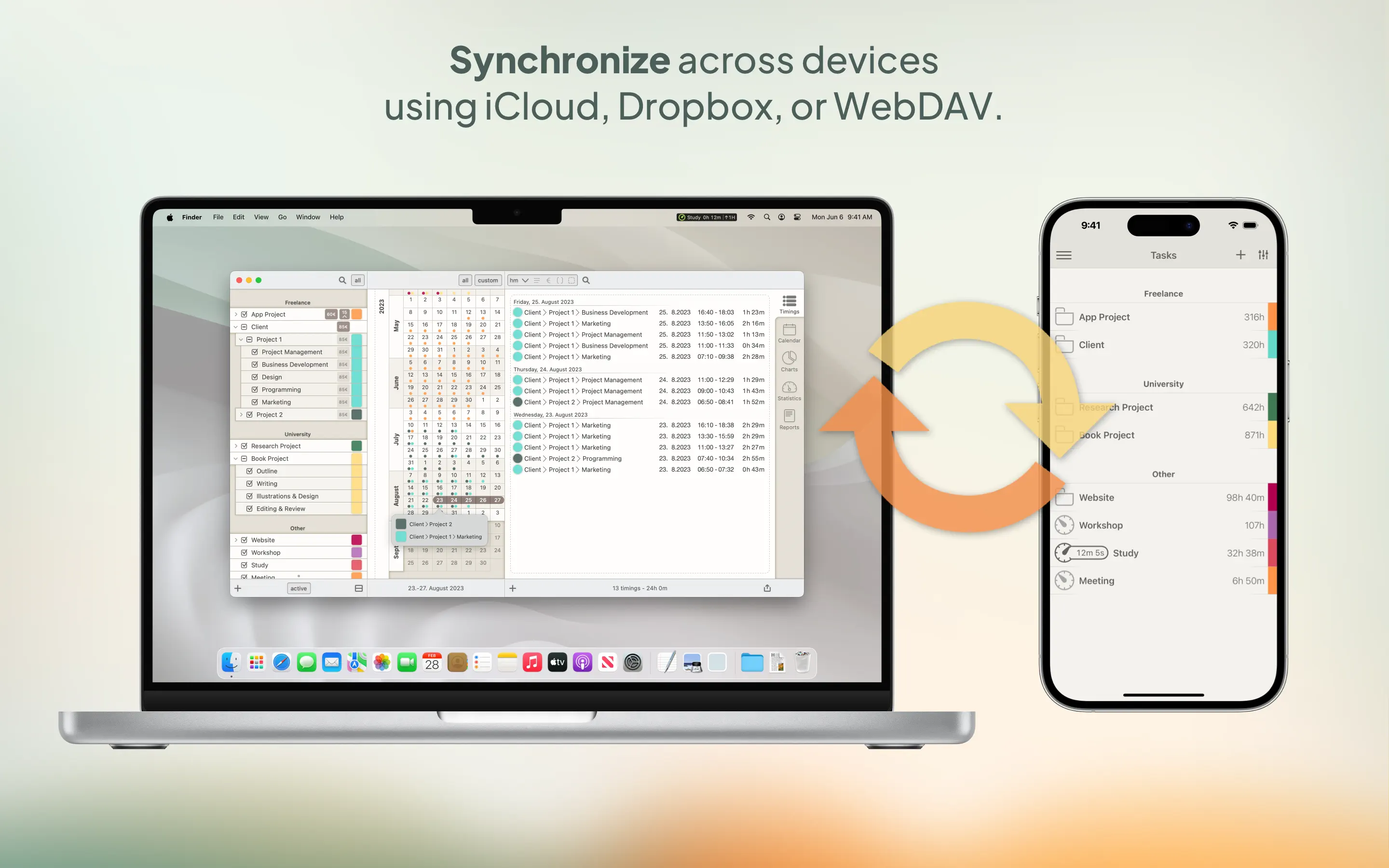
Task: Open the hm time format dropdown
Action: click(x=519, y=280)
